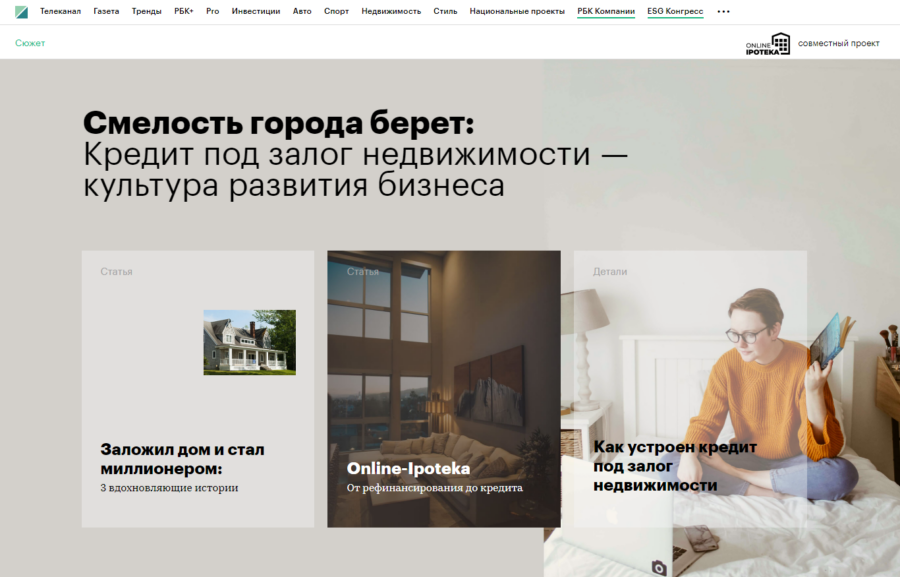The height and width of the screenshot is (577, 900).
Task: Open the Pro section
Action: click(x=212, y=11)
